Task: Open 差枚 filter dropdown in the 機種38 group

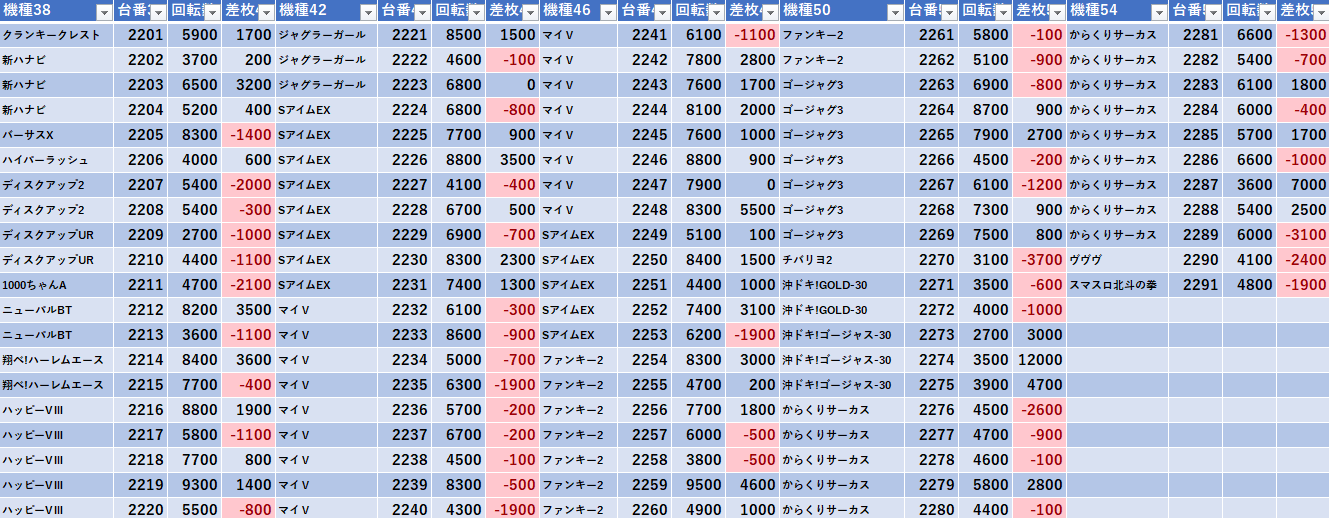Action: click(x=266, y=12)
